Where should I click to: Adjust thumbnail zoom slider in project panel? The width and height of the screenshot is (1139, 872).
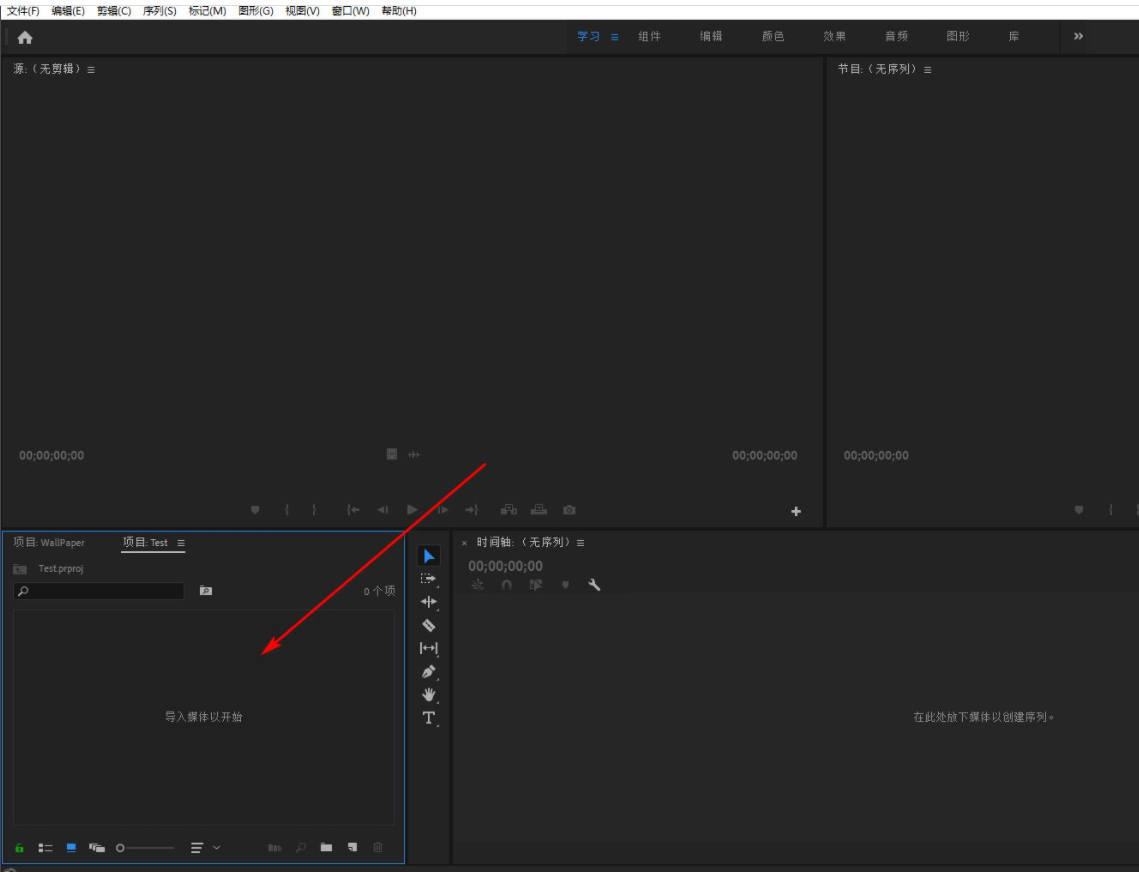point(145,848)
